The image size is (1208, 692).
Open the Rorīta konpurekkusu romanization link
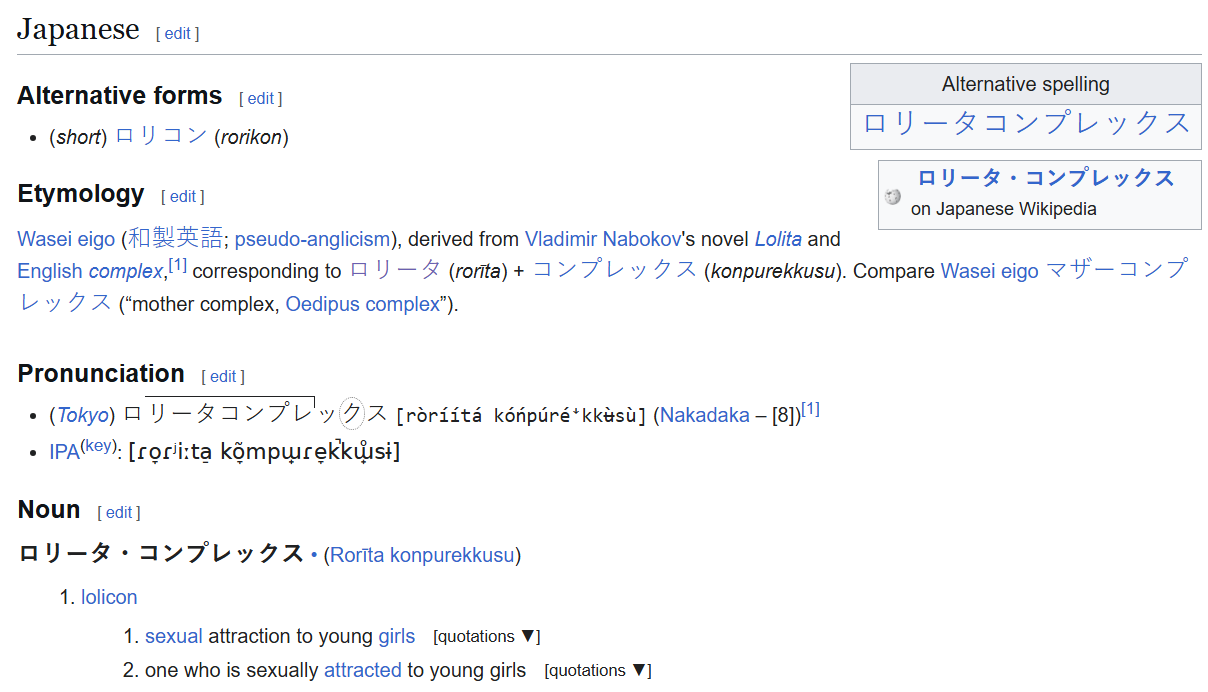pyautogui.click(x=422, y=555)
